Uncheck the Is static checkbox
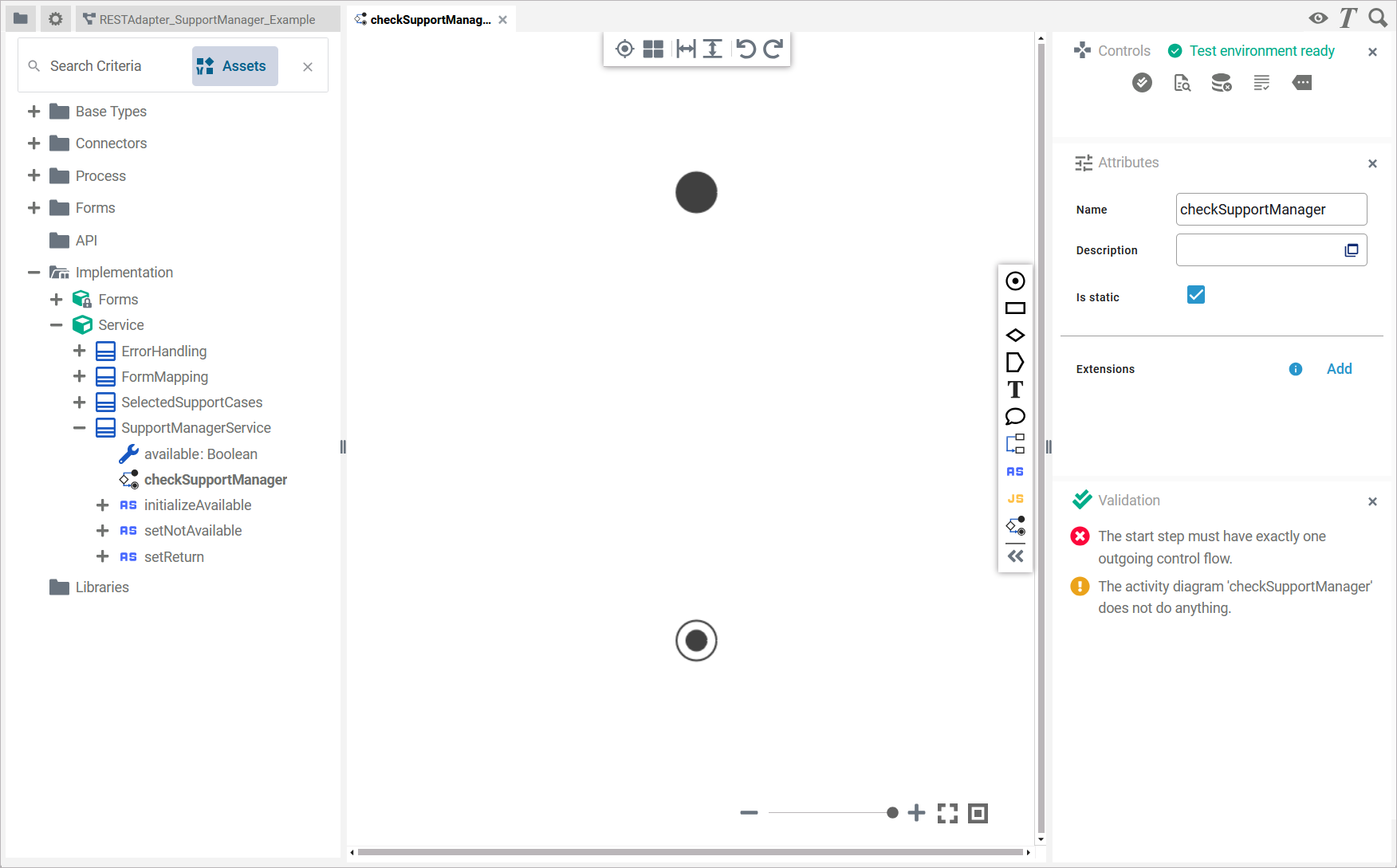 1195,294
